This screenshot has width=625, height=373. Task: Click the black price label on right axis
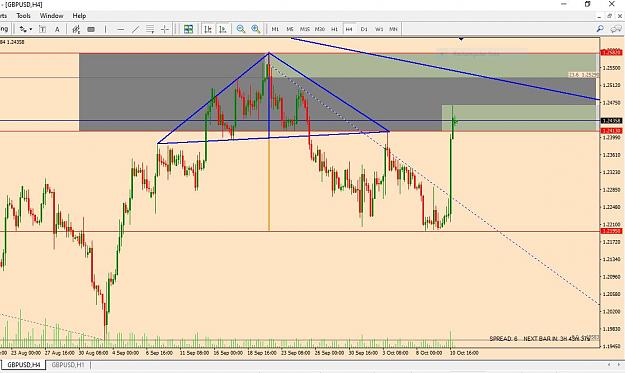(x=611, y=120)
